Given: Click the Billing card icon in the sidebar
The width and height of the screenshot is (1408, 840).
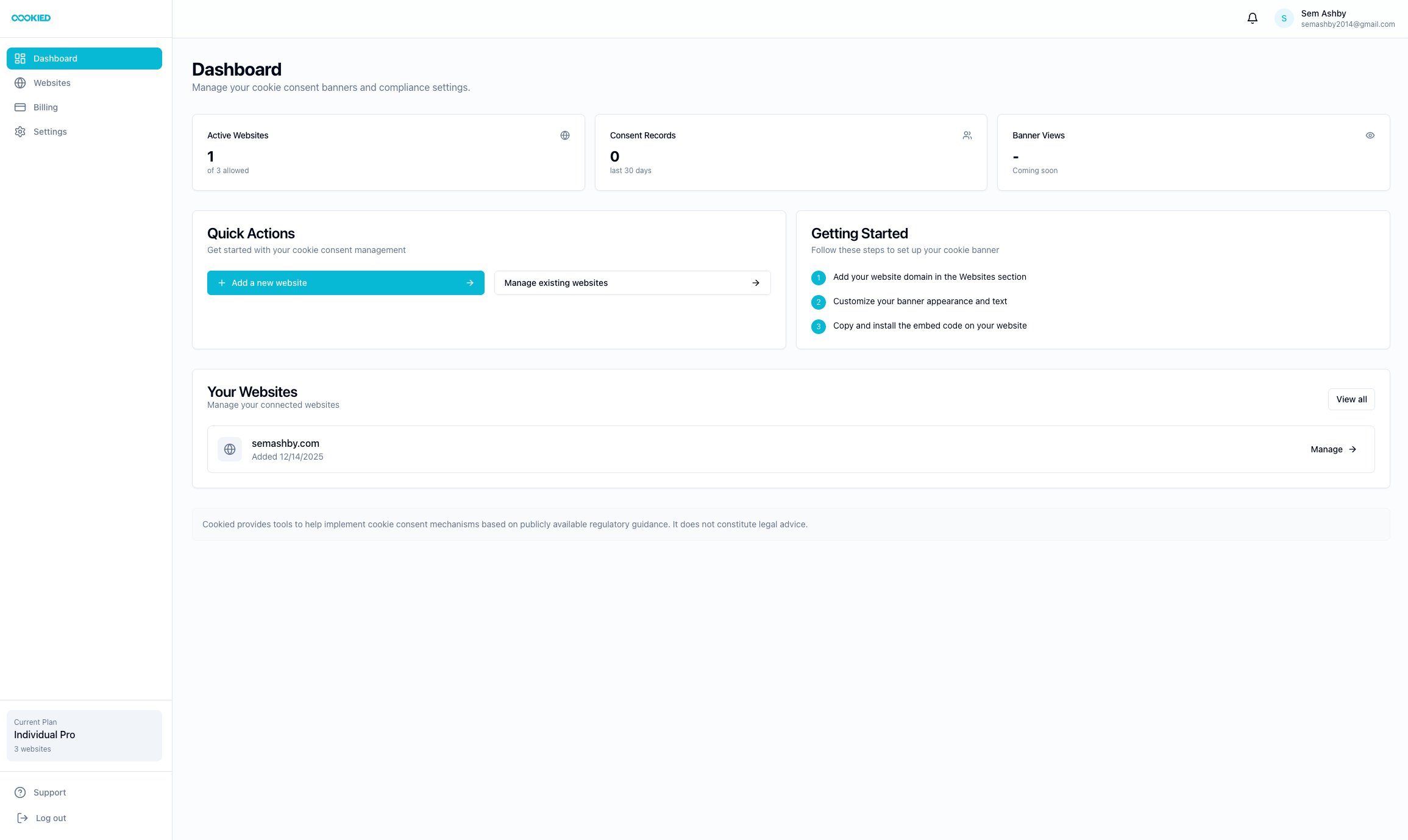Looking at the screenshot, I should click(x=20, y=107).
